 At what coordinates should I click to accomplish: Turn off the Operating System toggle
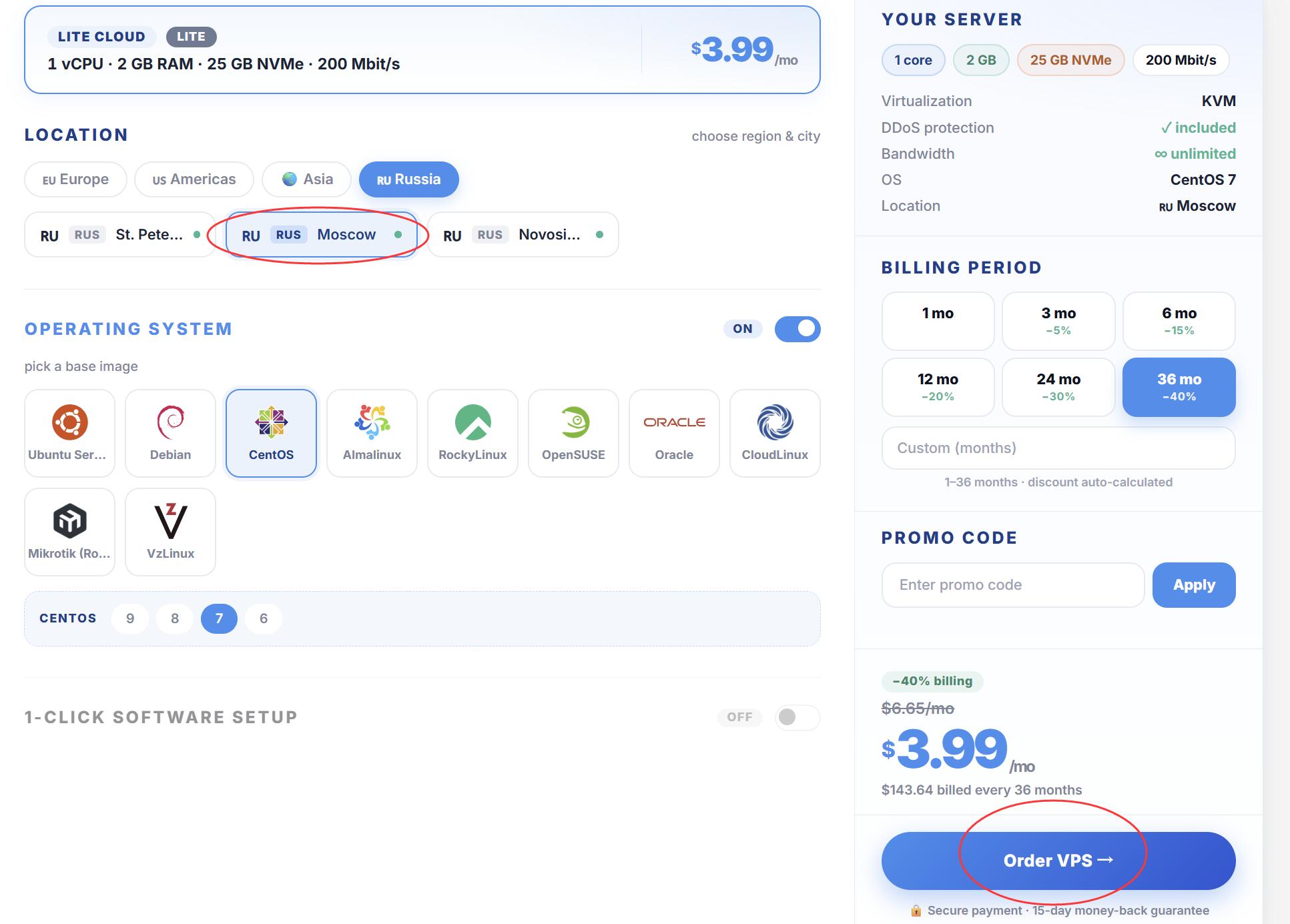tap(797, 329)
